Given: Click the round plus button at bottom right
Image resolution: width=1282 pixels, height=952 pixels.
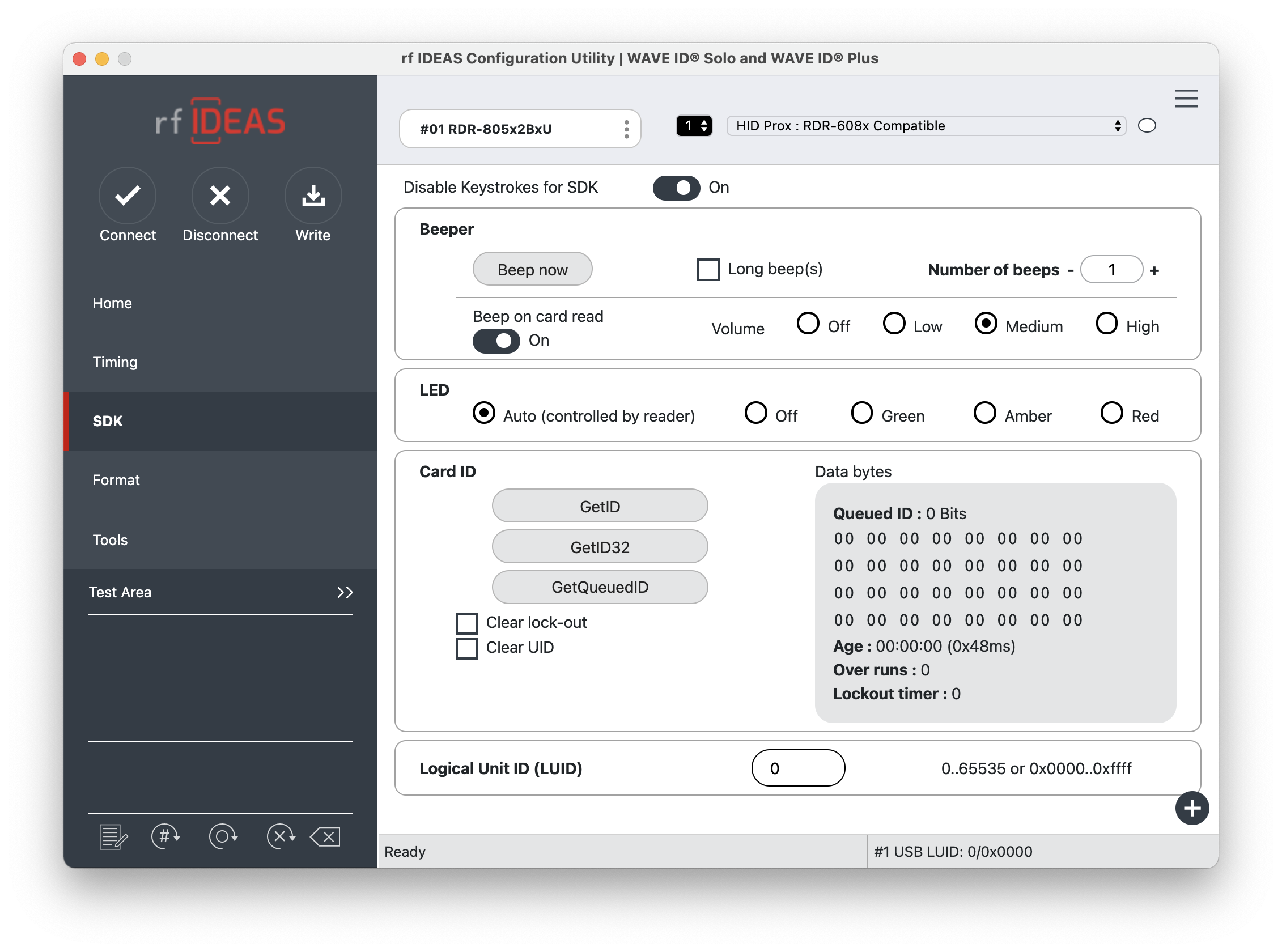Looking at the screenshot, I should (x=1191, y=808).
